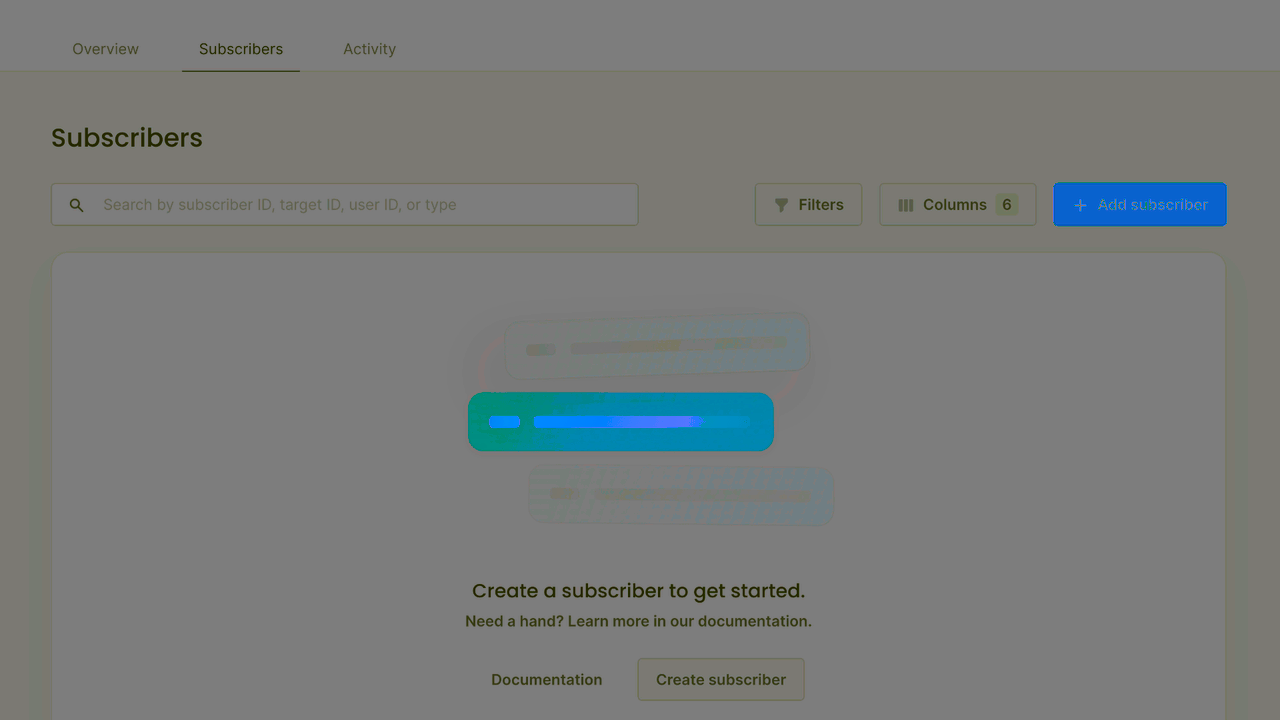Switch to the Overview tab

point(106,49)
